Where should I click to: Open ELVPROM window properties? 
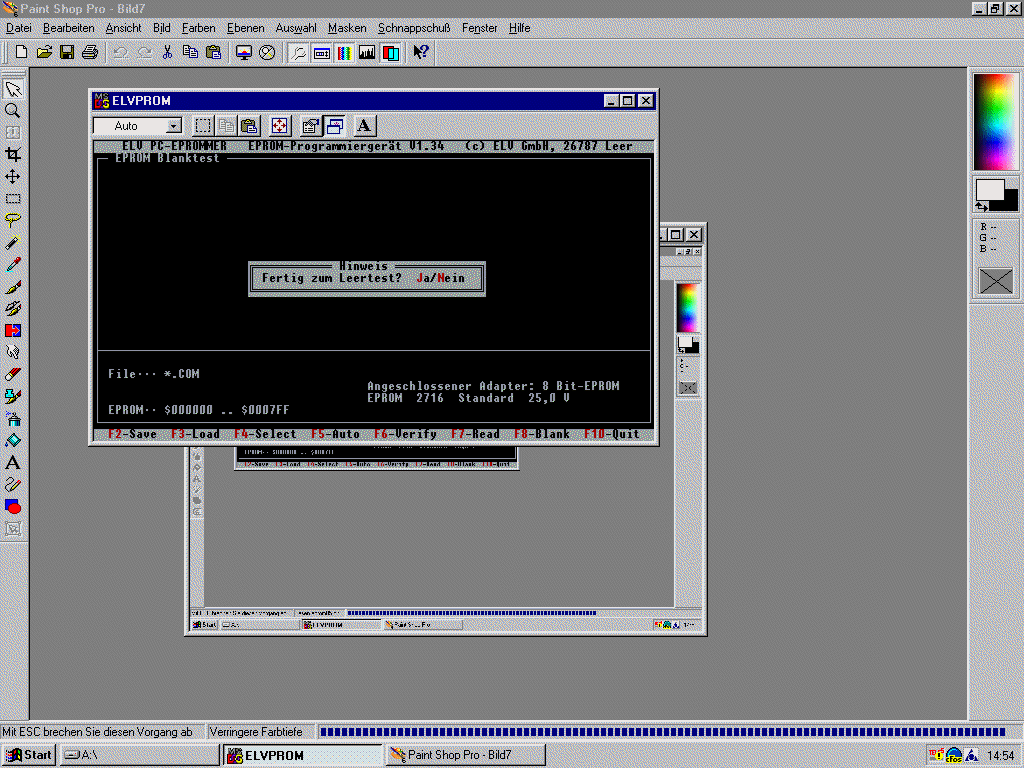point(311,125)
